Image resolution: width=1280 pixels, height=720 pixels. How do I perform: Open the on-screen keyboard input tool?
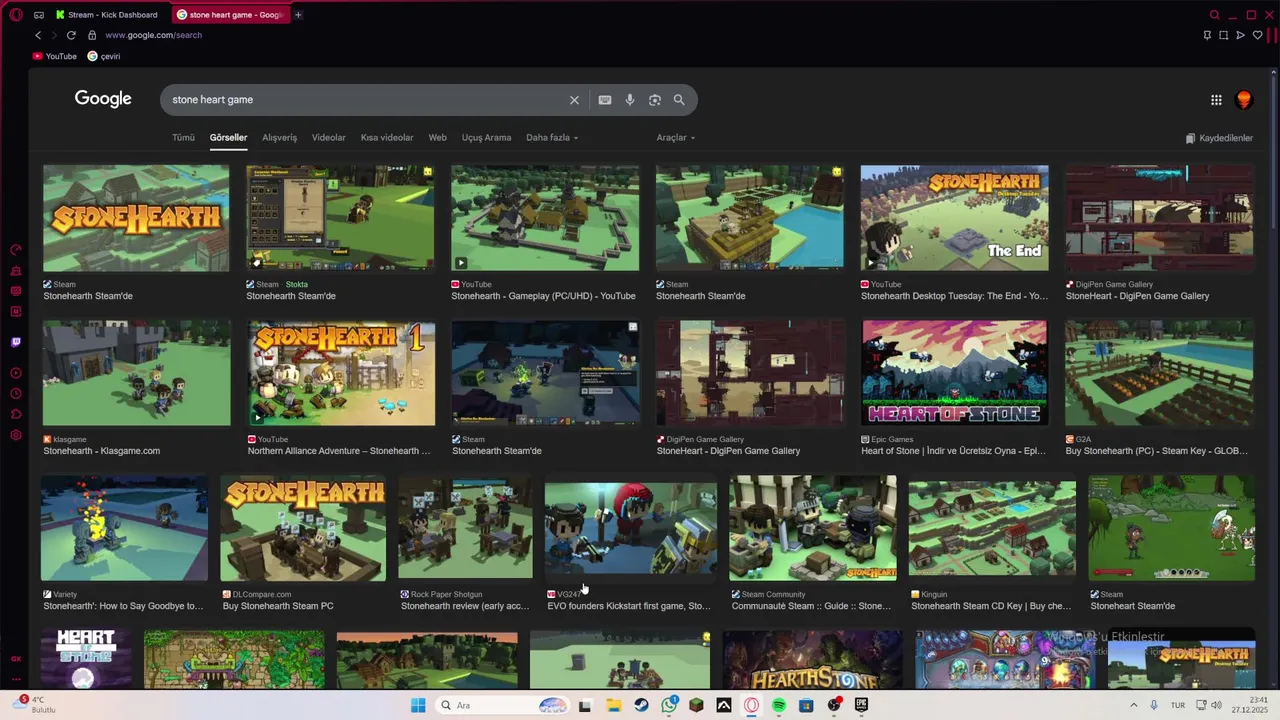pos(605,100)
